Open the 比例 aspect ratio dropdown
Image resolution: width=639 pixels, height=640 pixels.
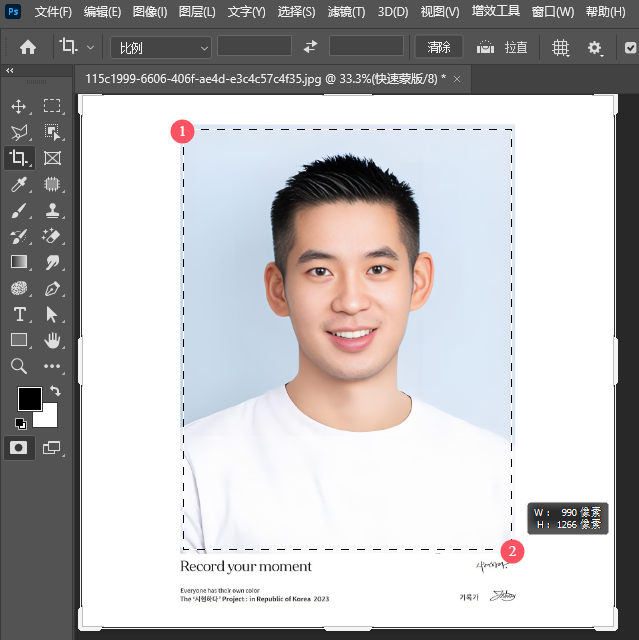pos(161,47)
